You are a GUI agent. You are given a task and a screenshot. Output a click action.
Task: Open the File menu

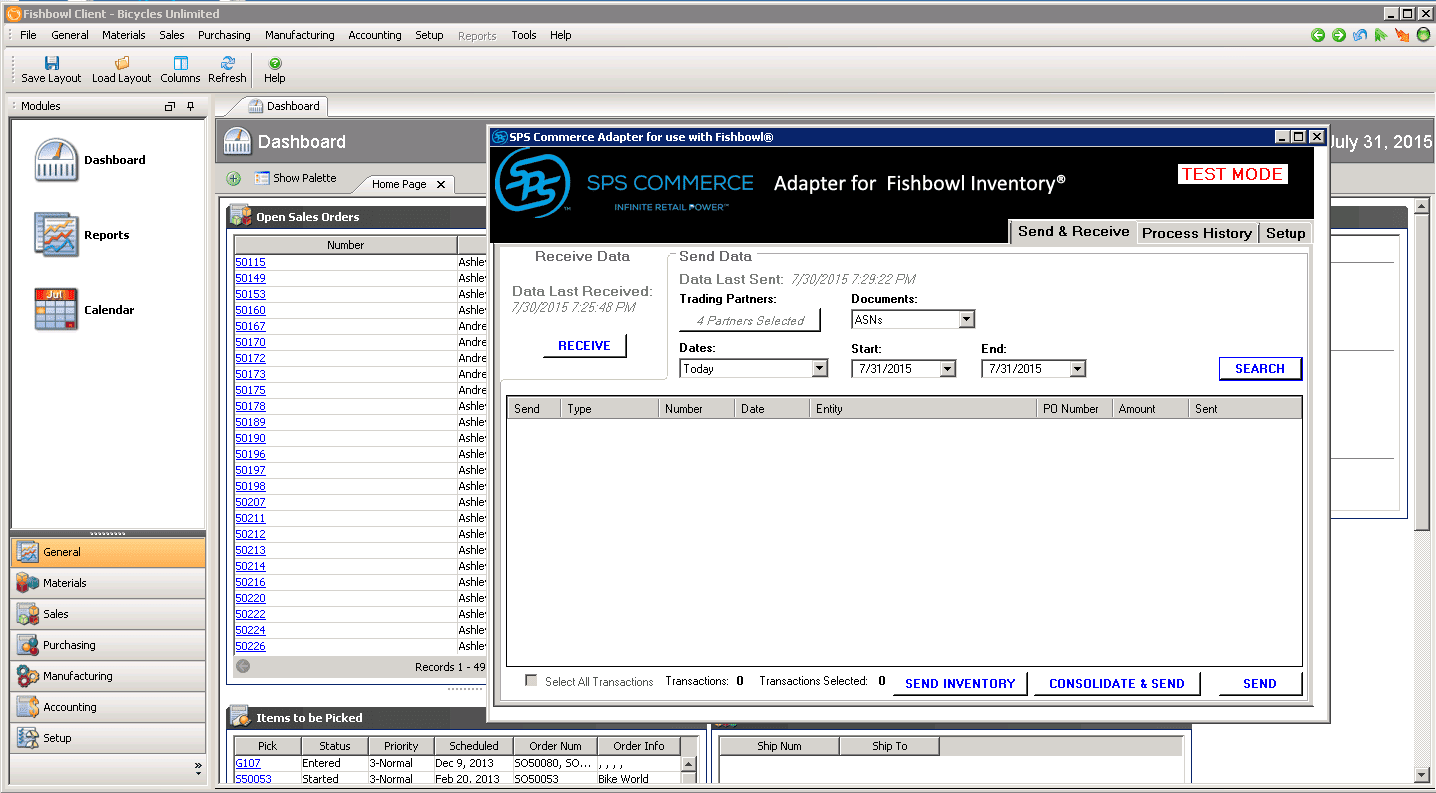point(28,35)
